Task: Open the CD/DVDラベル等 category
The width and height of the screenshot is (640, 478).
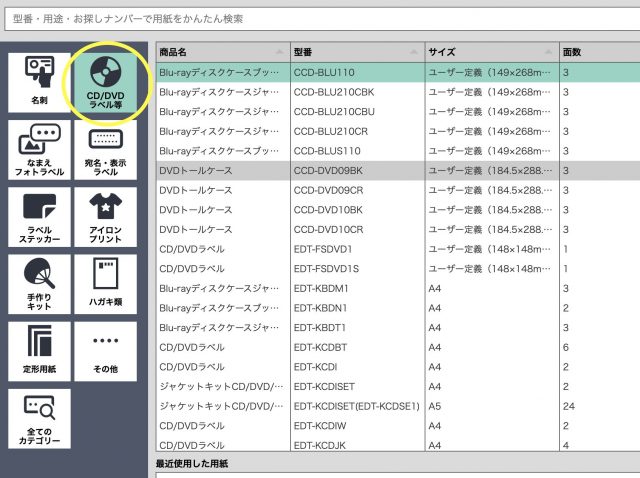Action: [x=105, y=82]
